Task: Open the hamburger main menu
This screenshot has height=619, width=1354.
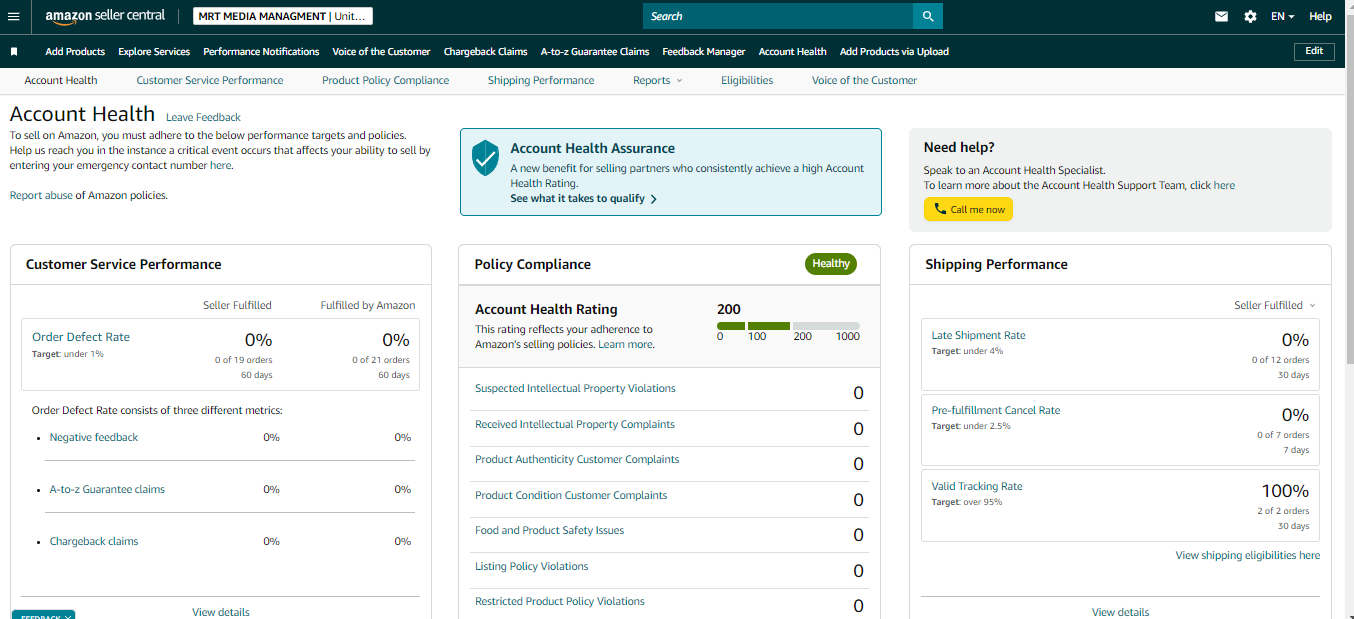Action: 13,16
